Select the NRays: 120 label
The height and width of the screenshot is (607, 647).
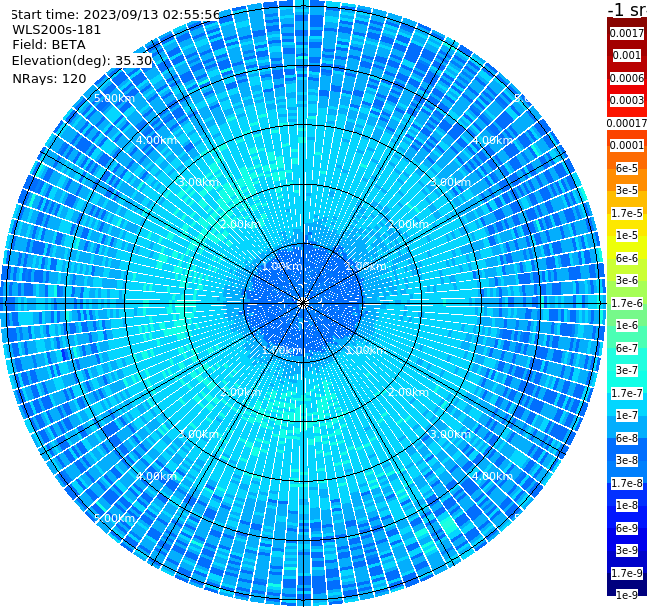(x=49, y=78)
